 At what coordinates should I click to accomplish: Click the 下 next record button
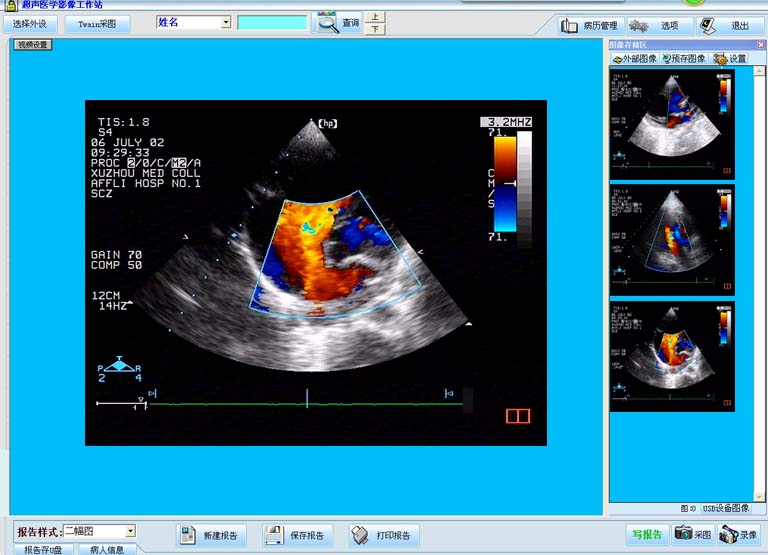tap(375, 29)
